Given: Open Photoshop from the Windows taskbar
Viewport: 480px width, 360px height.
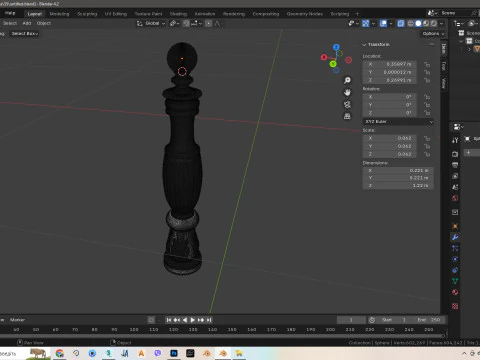Looking at the screenshot, I should tap(174, 353).
